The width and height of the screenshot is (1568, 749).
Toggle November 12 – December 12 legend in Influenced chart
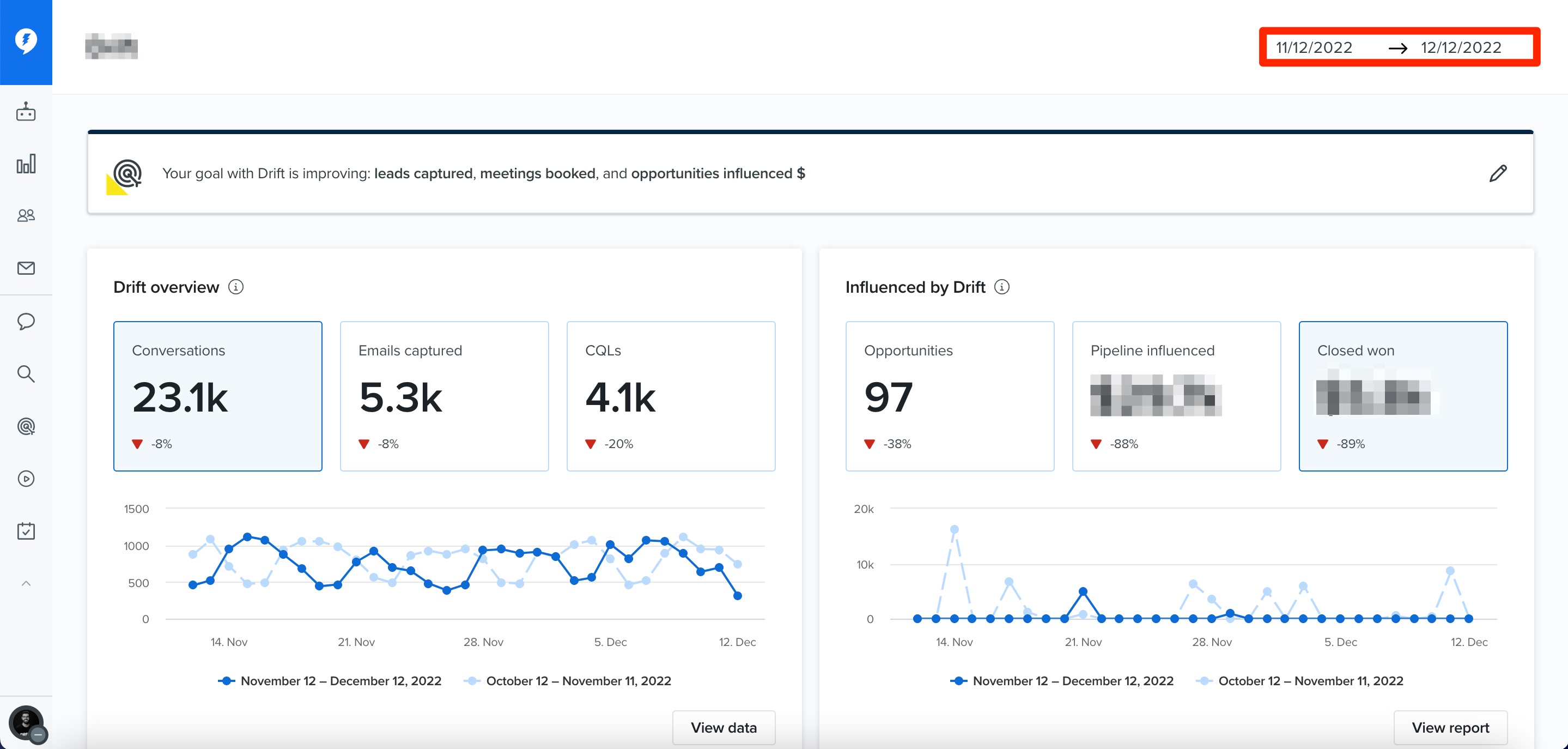point(1061,681)
